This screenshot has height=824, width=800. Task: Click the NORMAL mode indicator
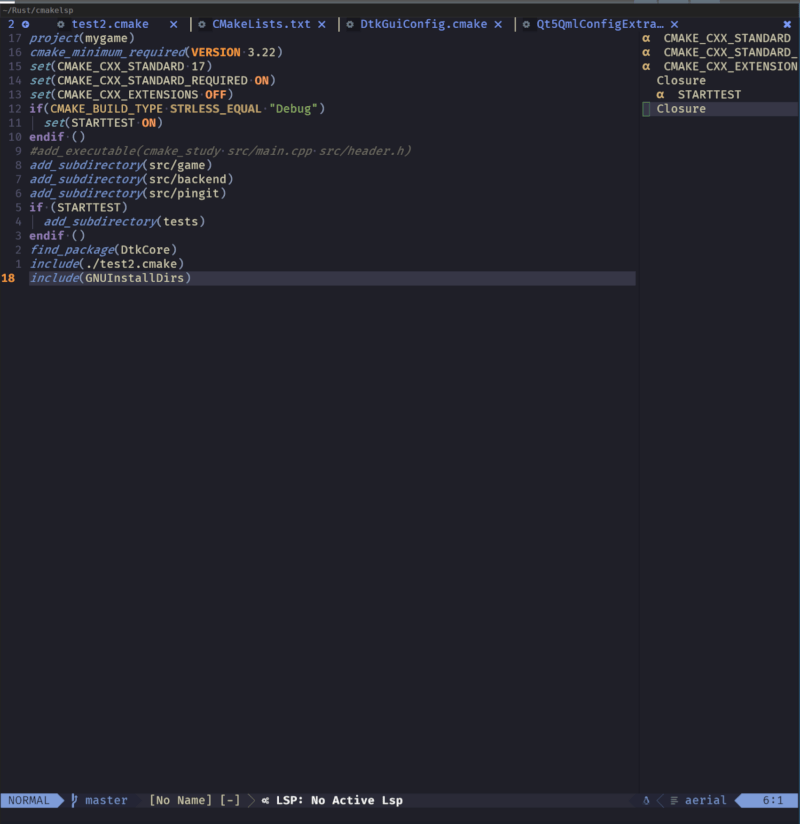point(29,800)
